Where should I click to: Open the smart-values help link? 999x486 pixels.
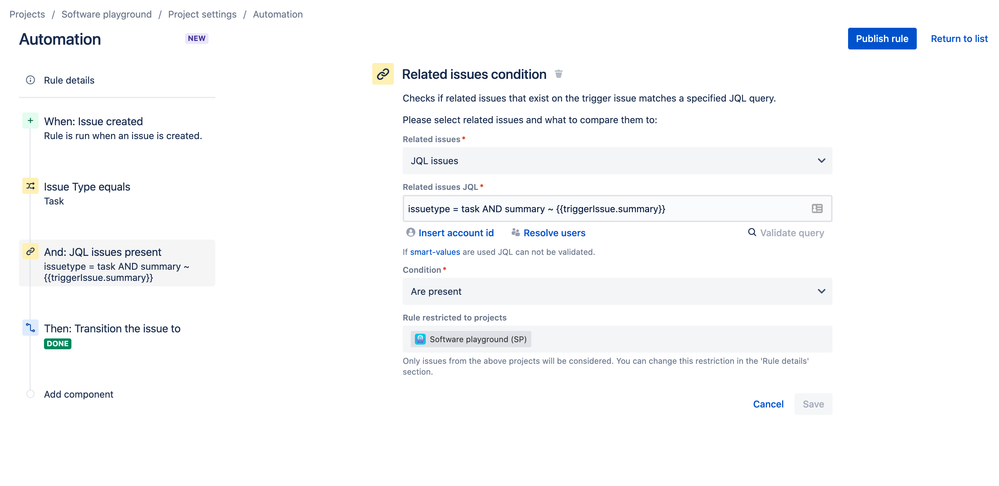435,252
